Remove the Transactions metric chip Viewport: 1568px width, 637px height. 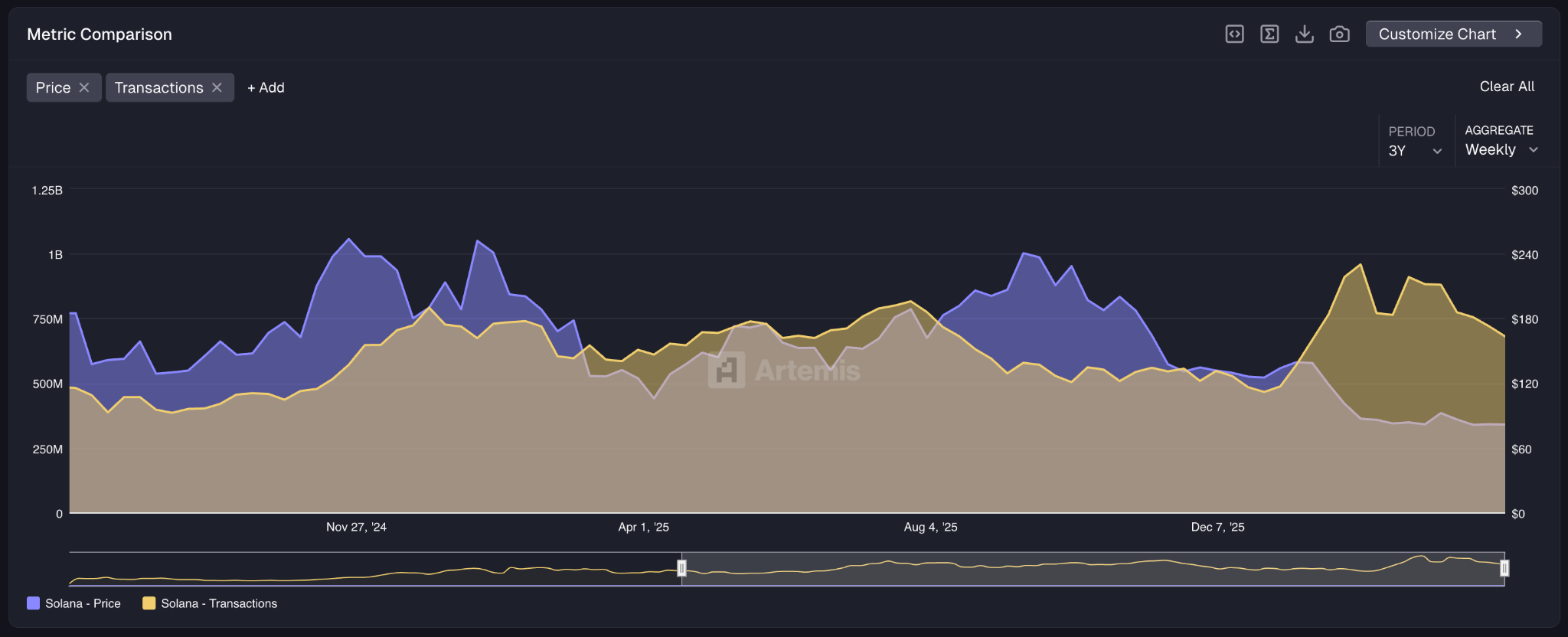coord(217,87)
